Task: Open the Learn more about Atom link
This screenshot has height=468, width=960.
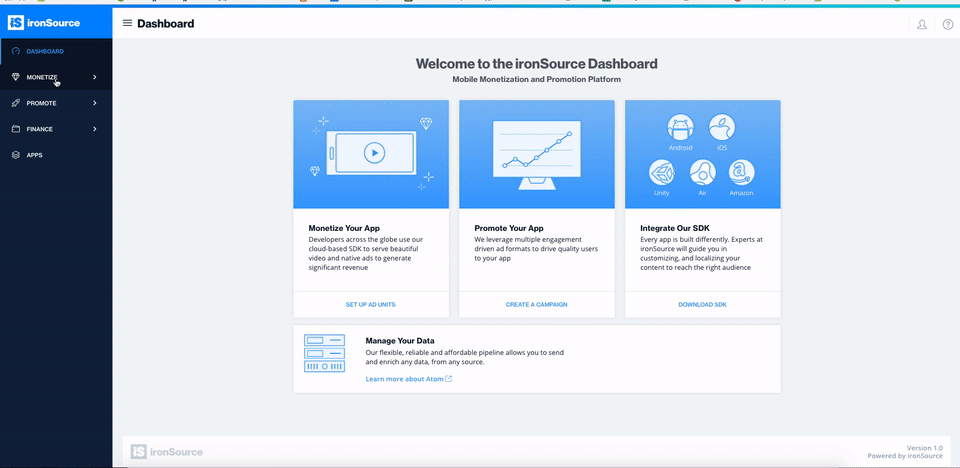Action: (x=404, y=379)
